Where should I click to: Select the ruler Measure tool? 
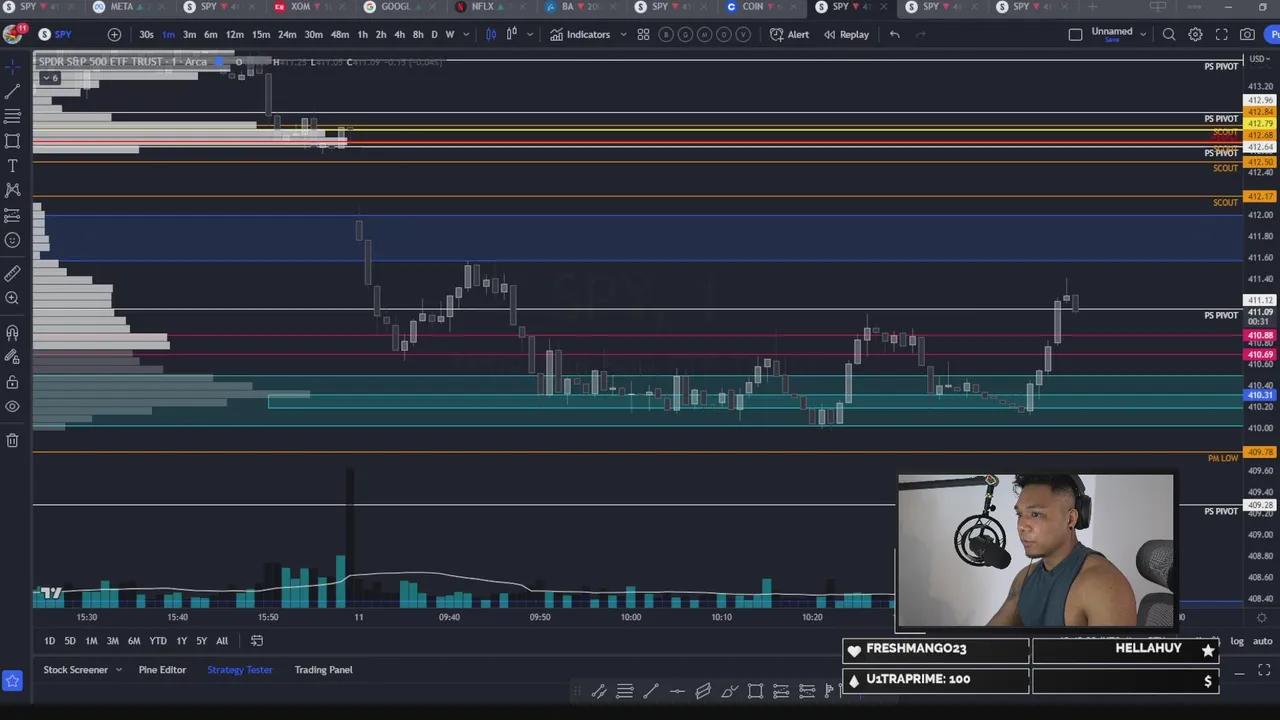[x=12, y=273]
